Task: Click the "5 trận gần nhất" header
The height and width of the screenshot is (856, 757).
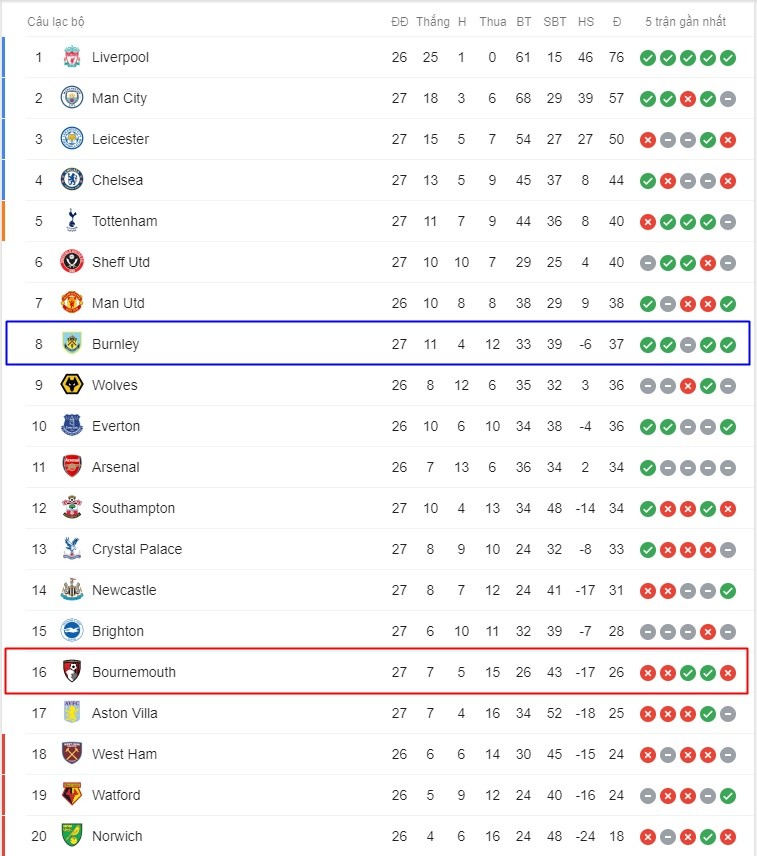Action: (x=686, y=21)
